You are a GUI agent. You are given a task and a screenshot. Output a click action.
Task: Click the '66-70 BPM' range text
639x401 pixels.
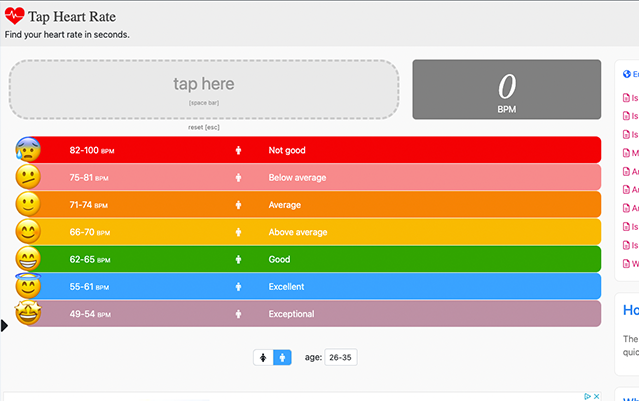90,232
